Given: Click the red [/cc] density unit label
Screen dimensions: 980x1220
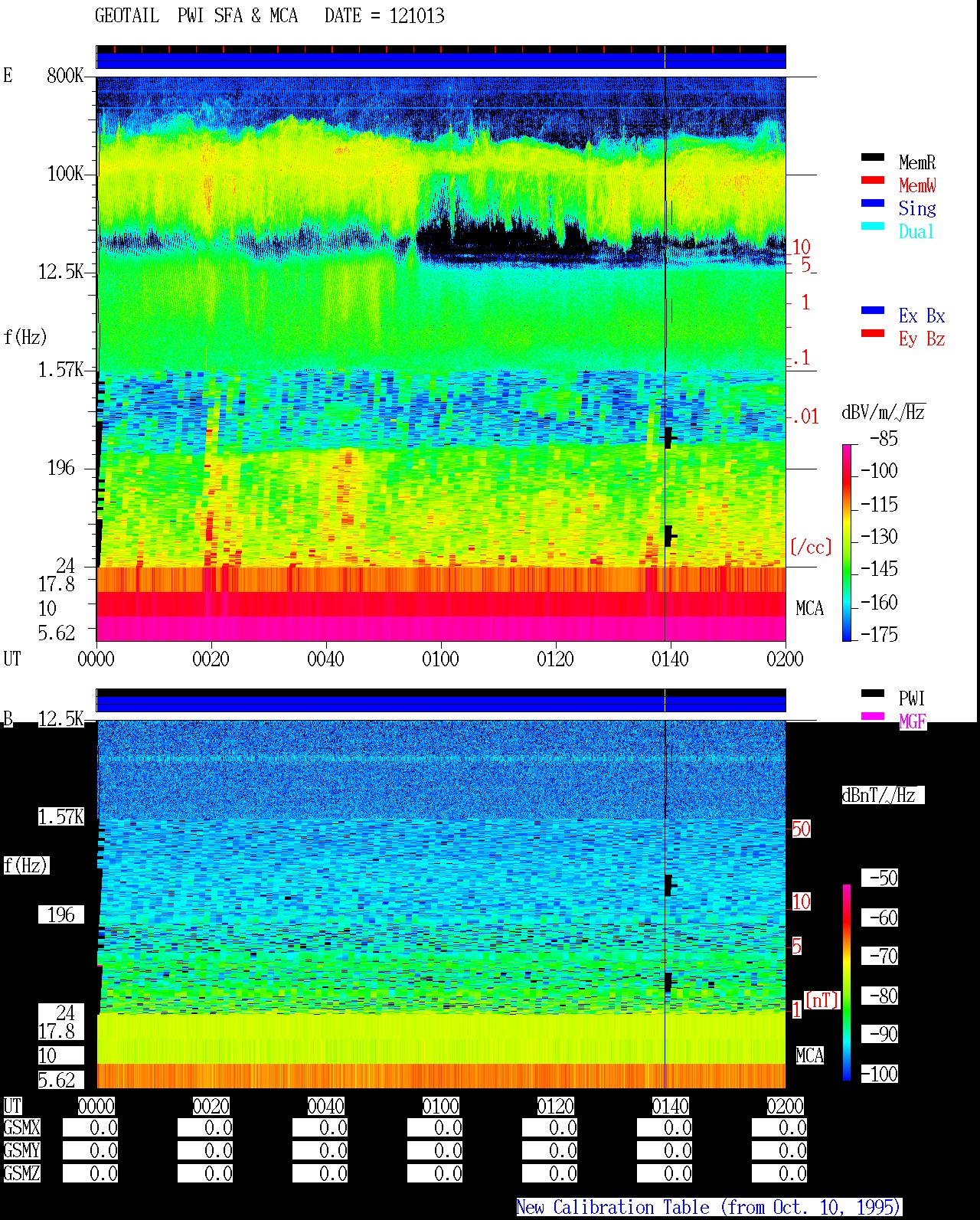Looking at the screenshot, I should point(811,547).
